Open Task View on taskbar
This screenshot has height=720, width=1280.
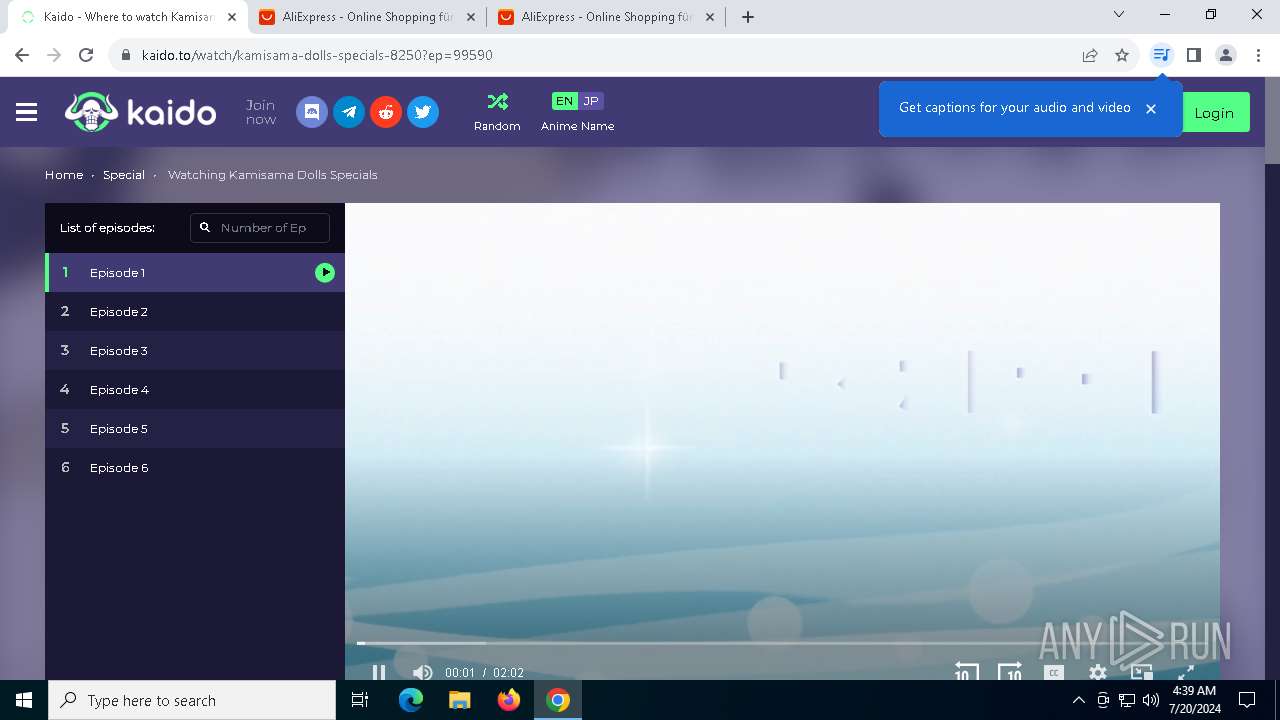coord(360,700)
